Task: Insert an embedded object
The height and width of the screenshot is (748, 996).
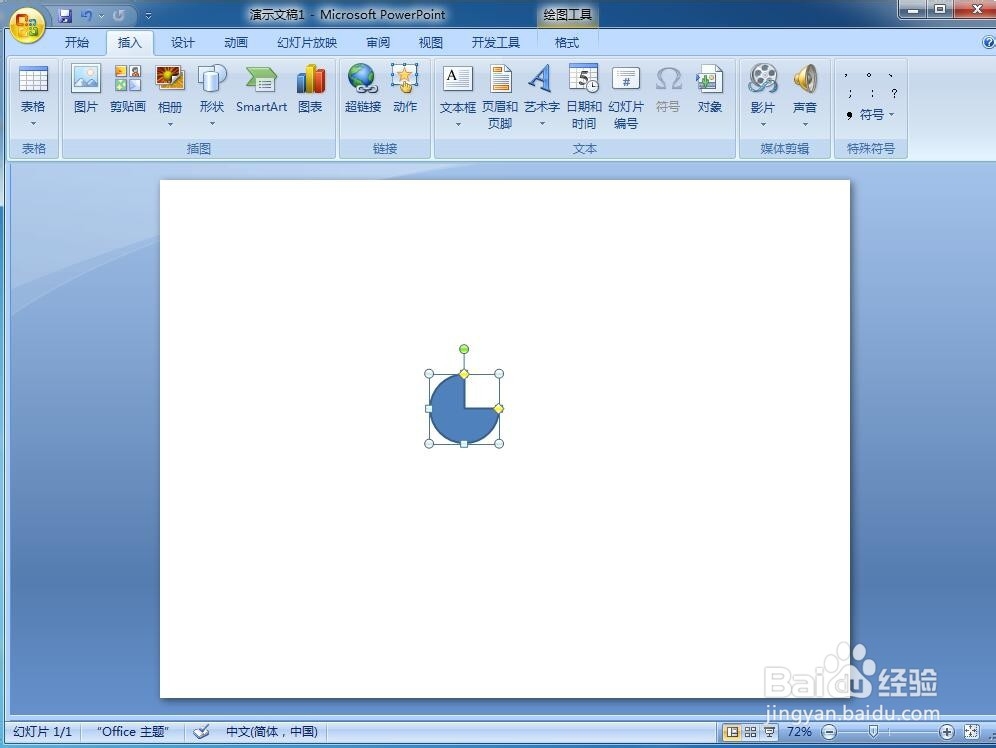Action: coord(710,90)
